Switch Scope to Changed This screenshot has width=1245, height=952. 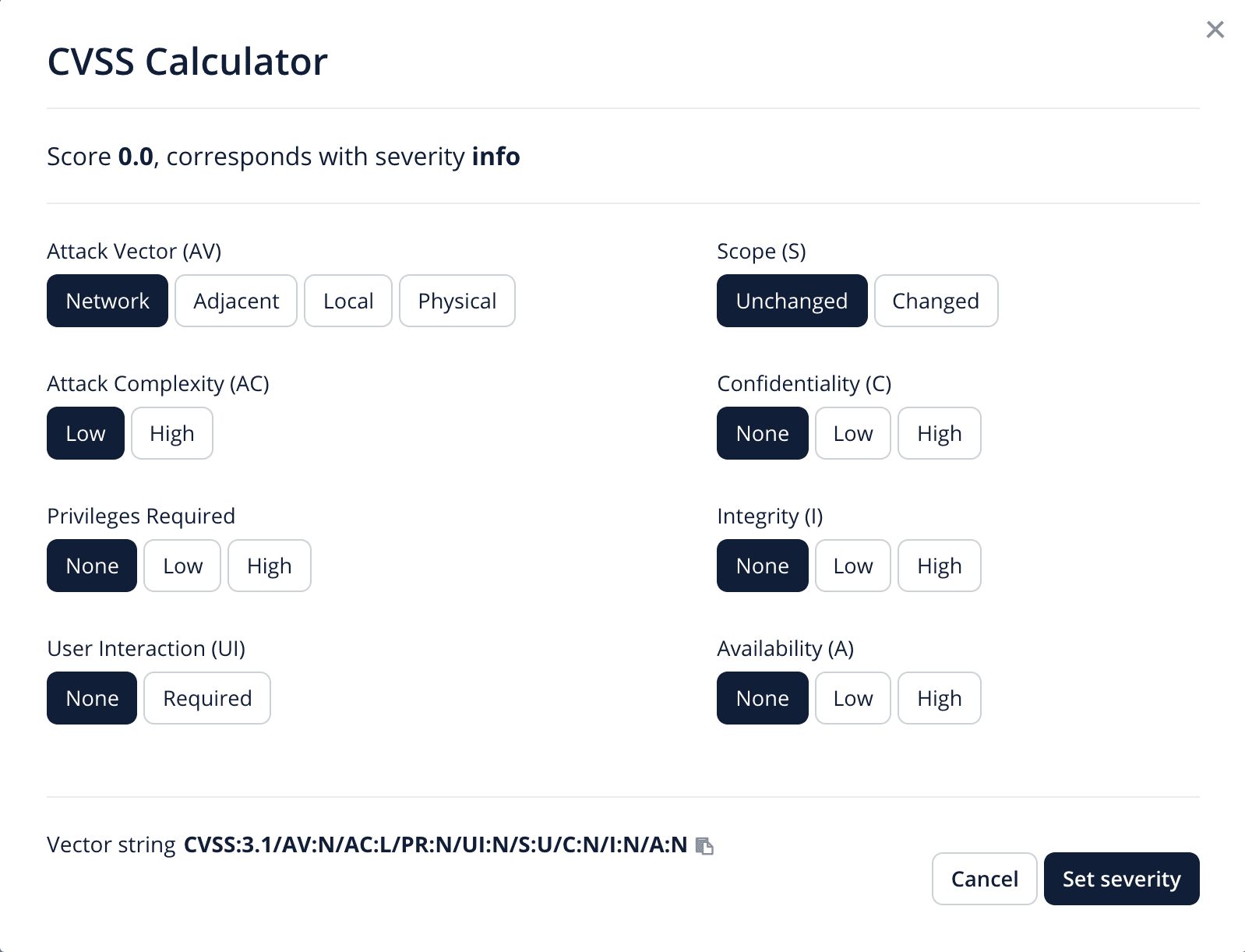point(936,301)
